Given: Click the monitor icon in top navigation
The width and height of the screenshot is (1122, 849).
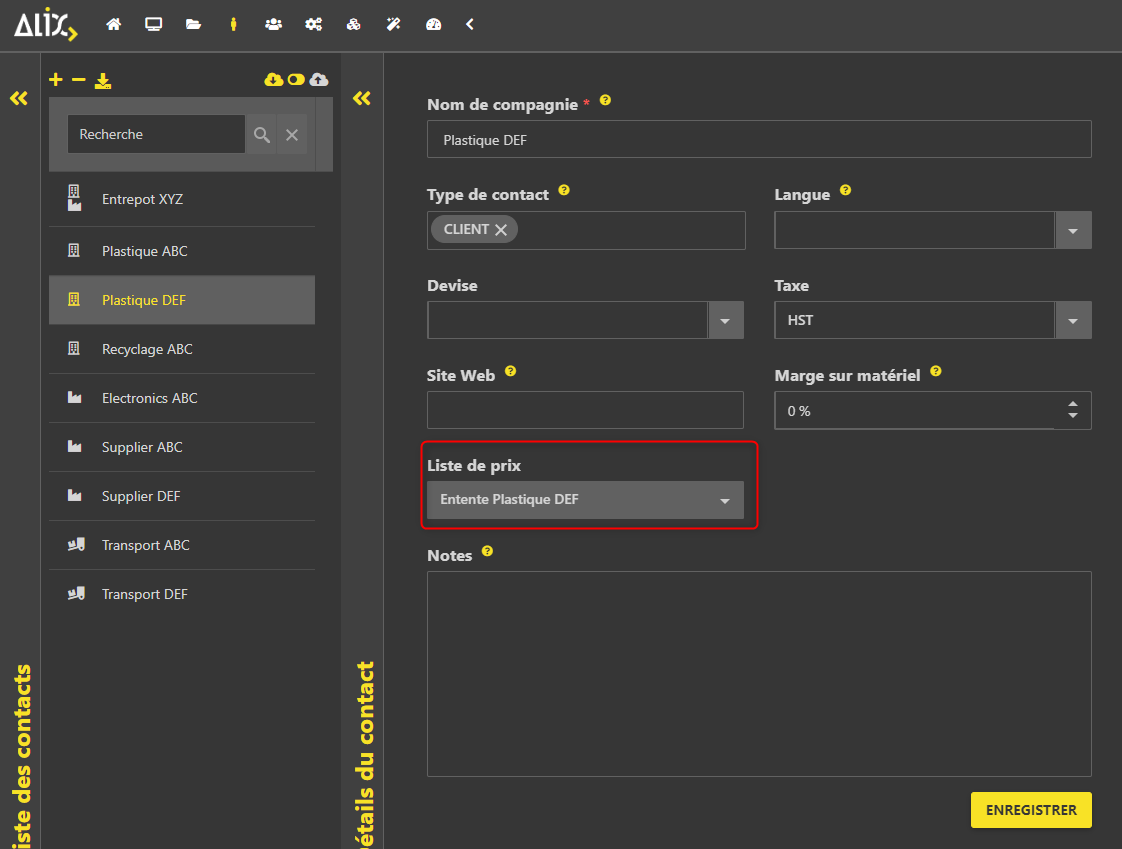Looking at the screenshot, I should [x=153, y=24].
